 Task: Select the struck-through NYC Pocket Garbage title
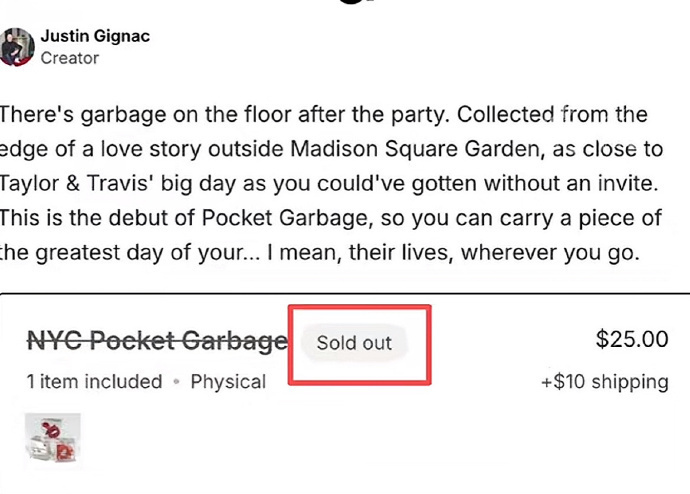[157, 340]
